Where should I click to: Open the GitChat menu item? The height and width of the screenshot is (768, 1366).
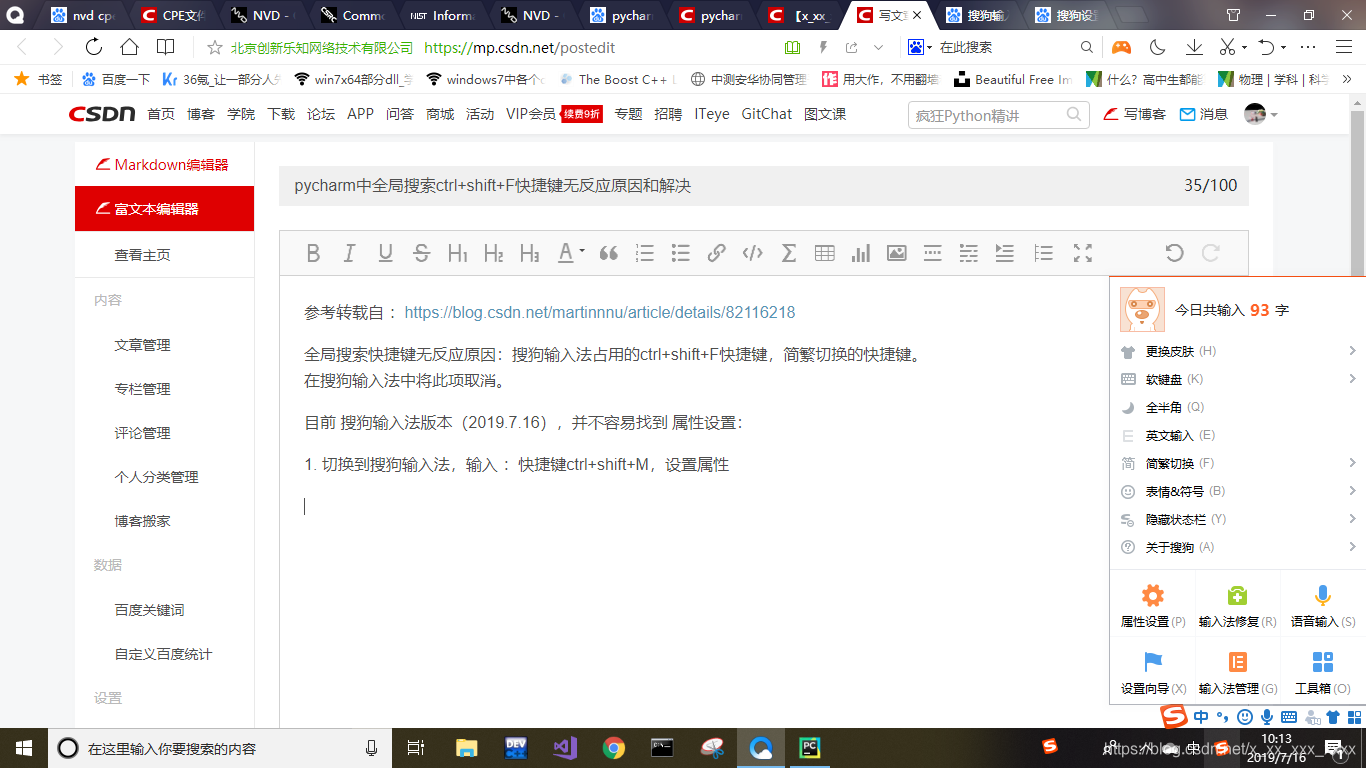tap(766, 114)
